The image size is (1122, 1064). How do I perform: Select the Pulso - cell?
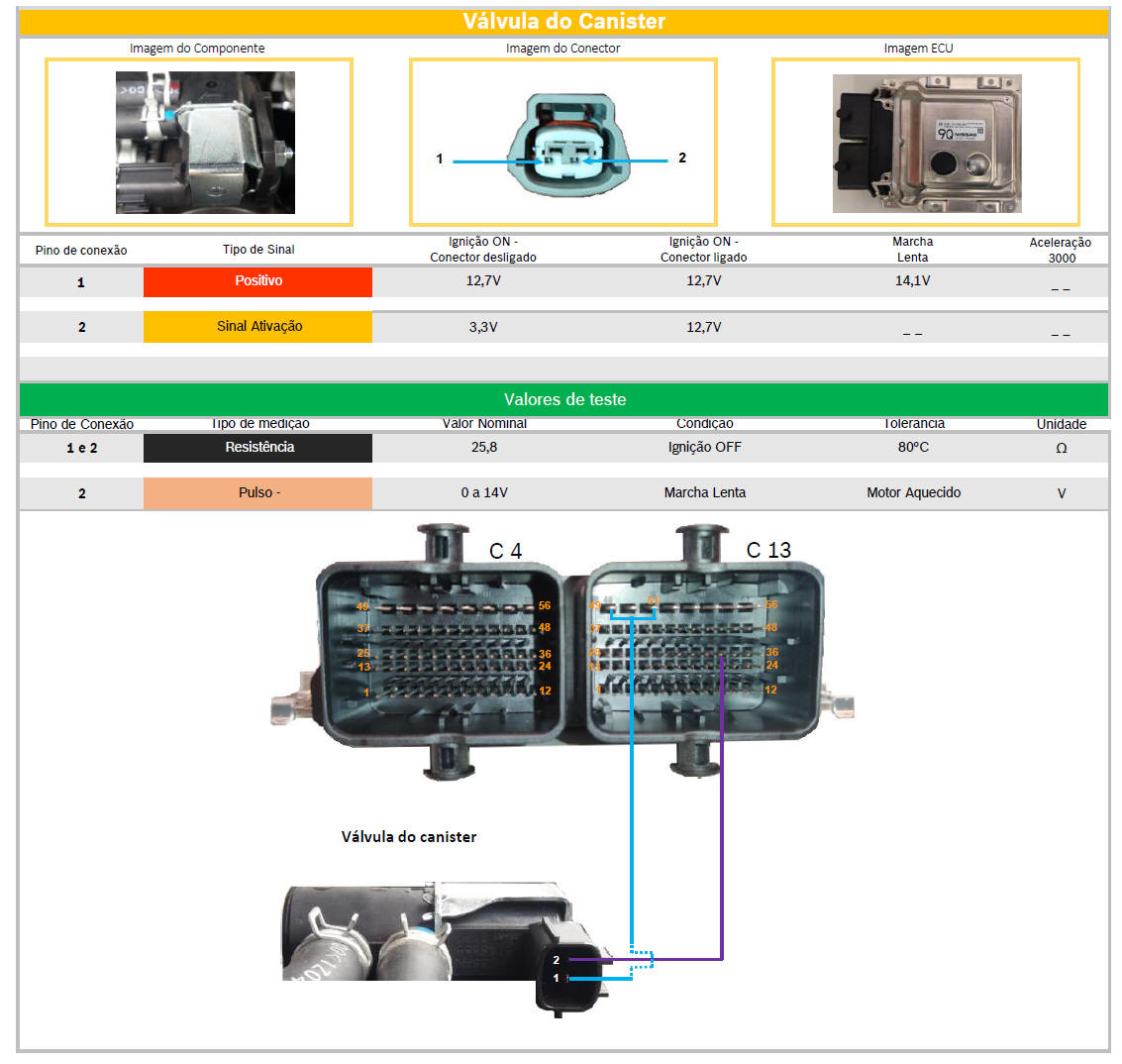click(257, 493)
